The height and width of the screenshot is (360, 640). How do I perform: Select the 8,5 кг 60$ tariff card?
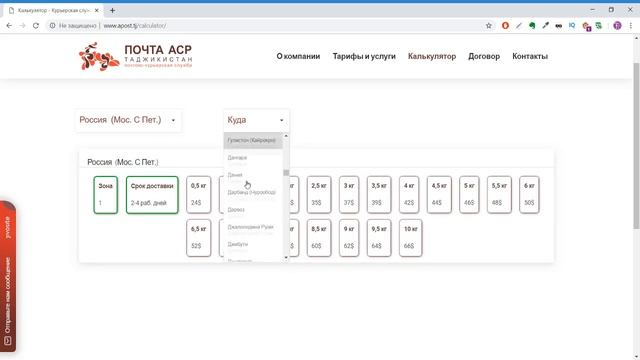tap(319, 238)
